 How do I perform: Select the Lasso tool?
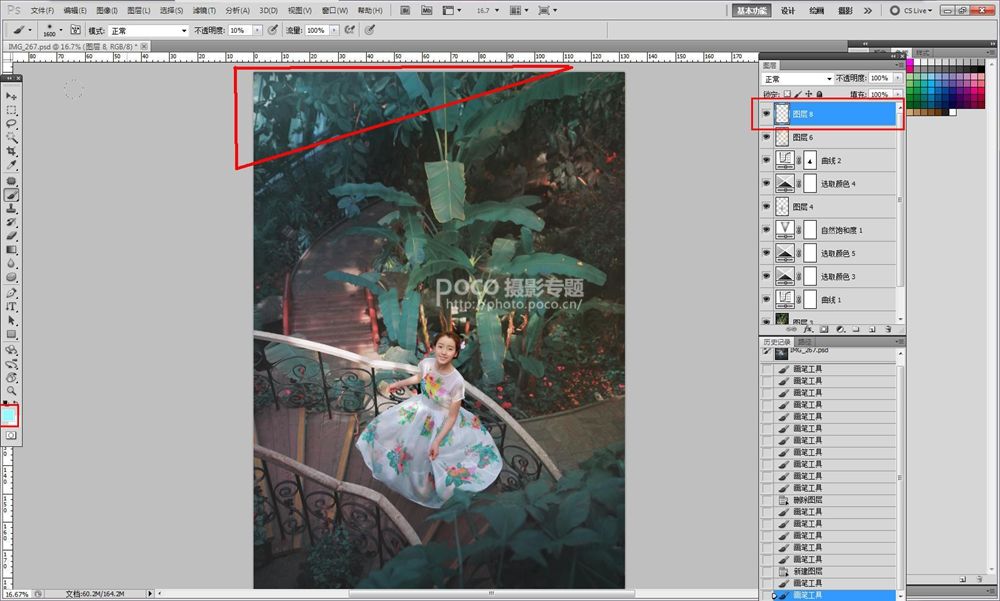click(x=11, y=123)
